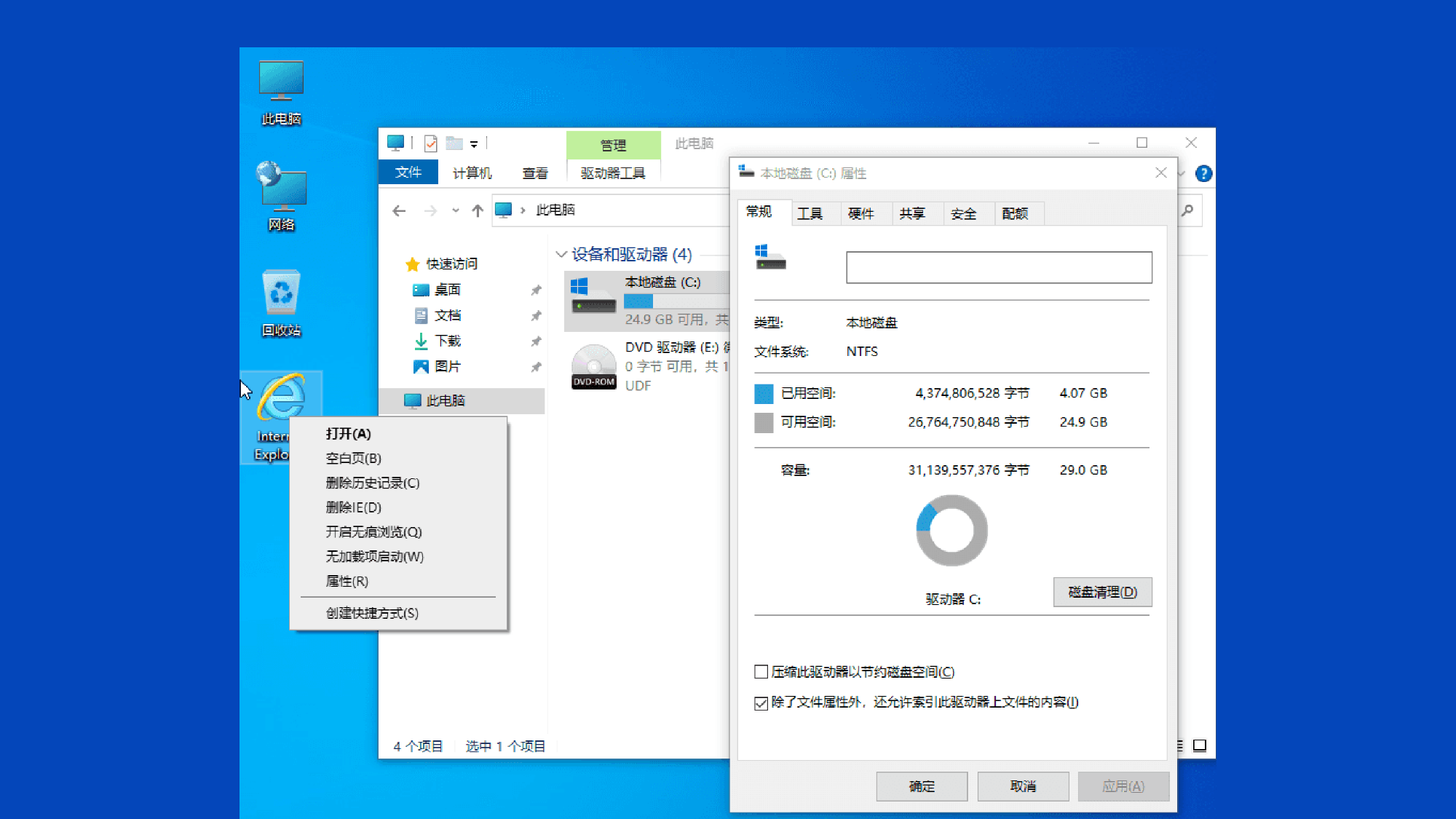Select the DVD 驱动器 (E:) drive icon
Image resolution: width=1456 pixels, height=819 pixels.
[x=593, y=365]
